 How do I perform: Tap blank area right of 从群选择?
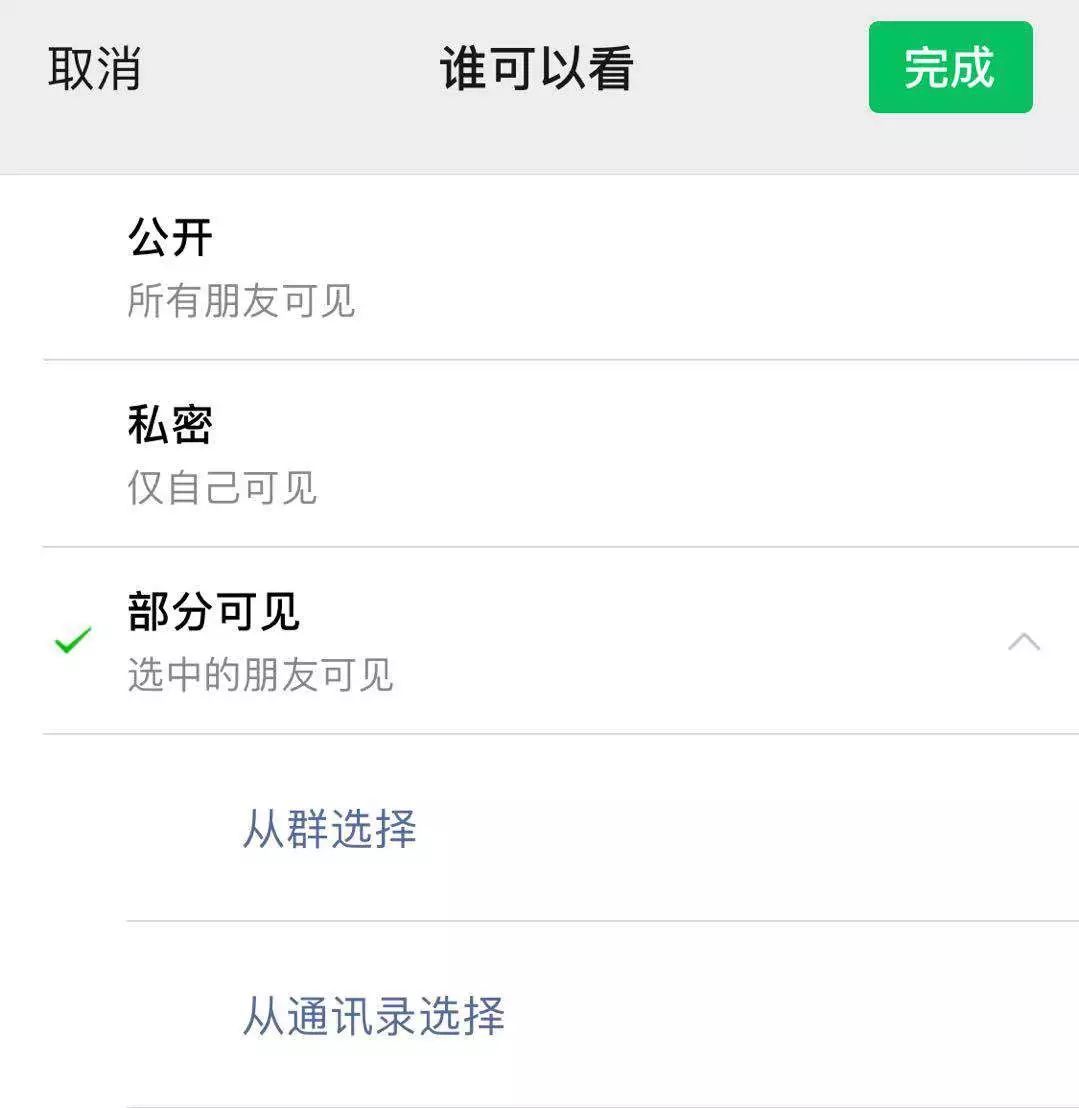(742, 827)
